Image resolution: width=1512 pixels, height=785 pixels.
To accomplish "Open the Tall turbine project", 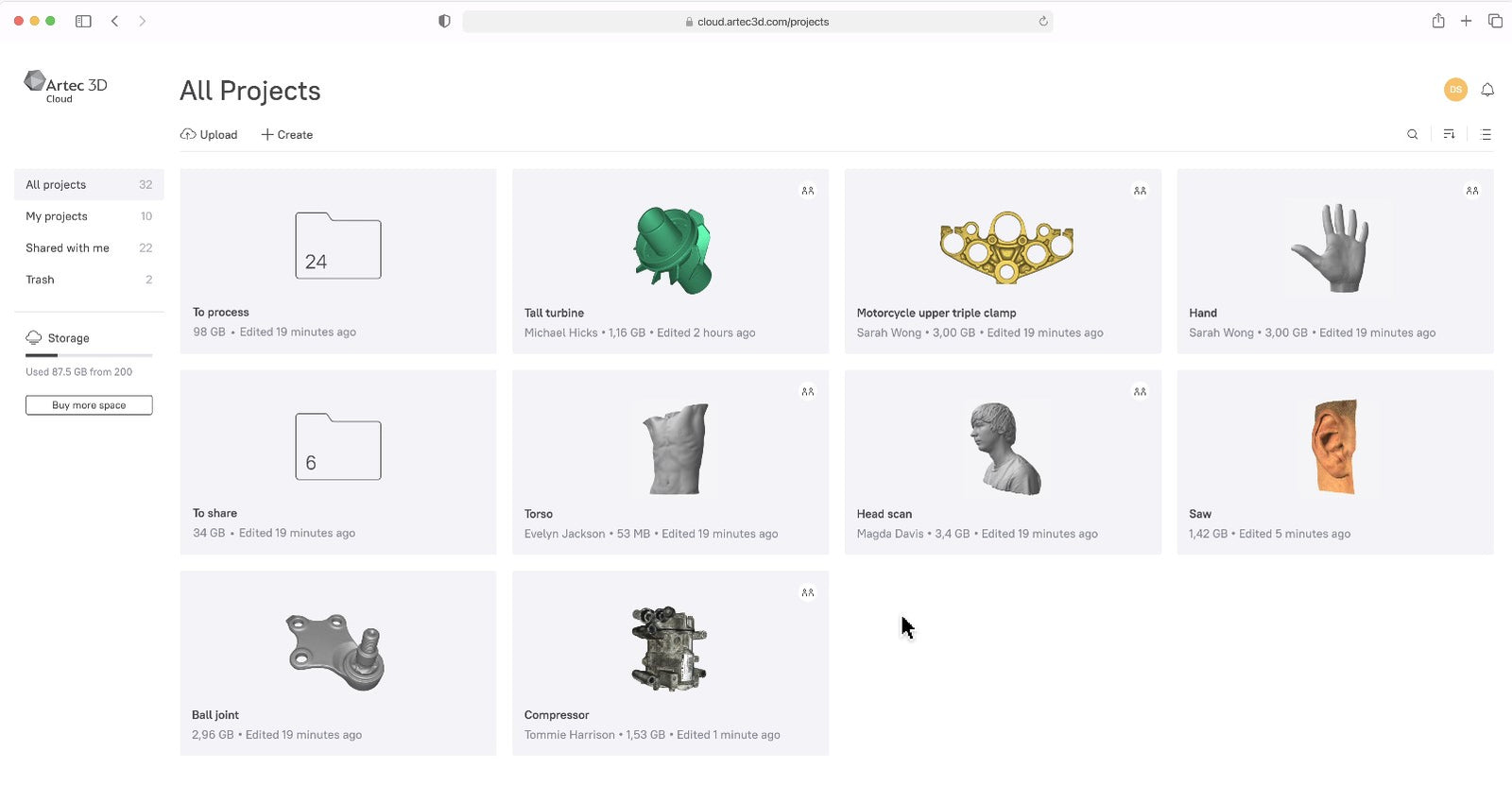I will click(x=670, y=261).
